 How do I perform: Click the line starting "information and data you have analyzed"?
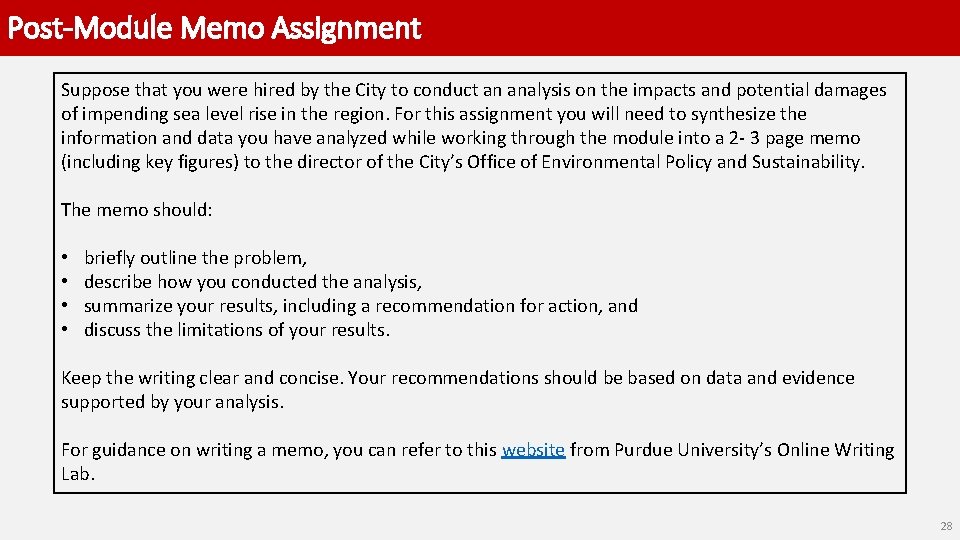(460, 138)
